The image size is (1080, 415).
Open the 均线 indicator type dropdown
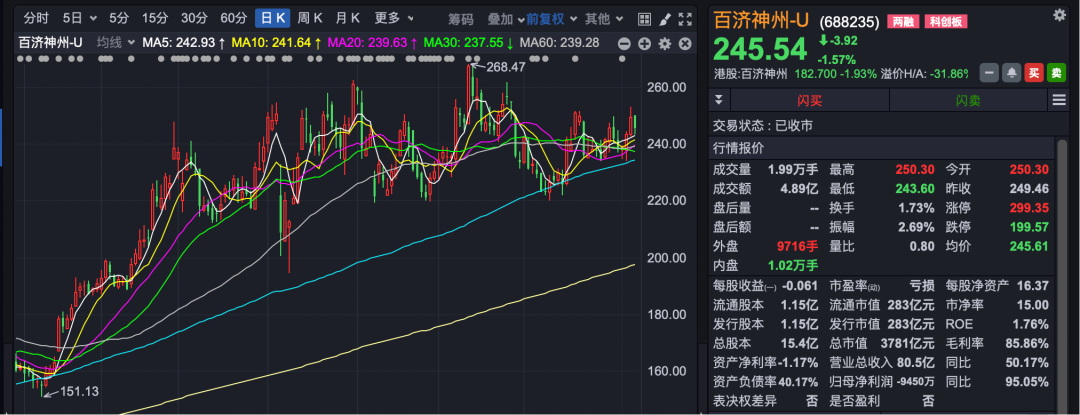(x=116, y=43)
